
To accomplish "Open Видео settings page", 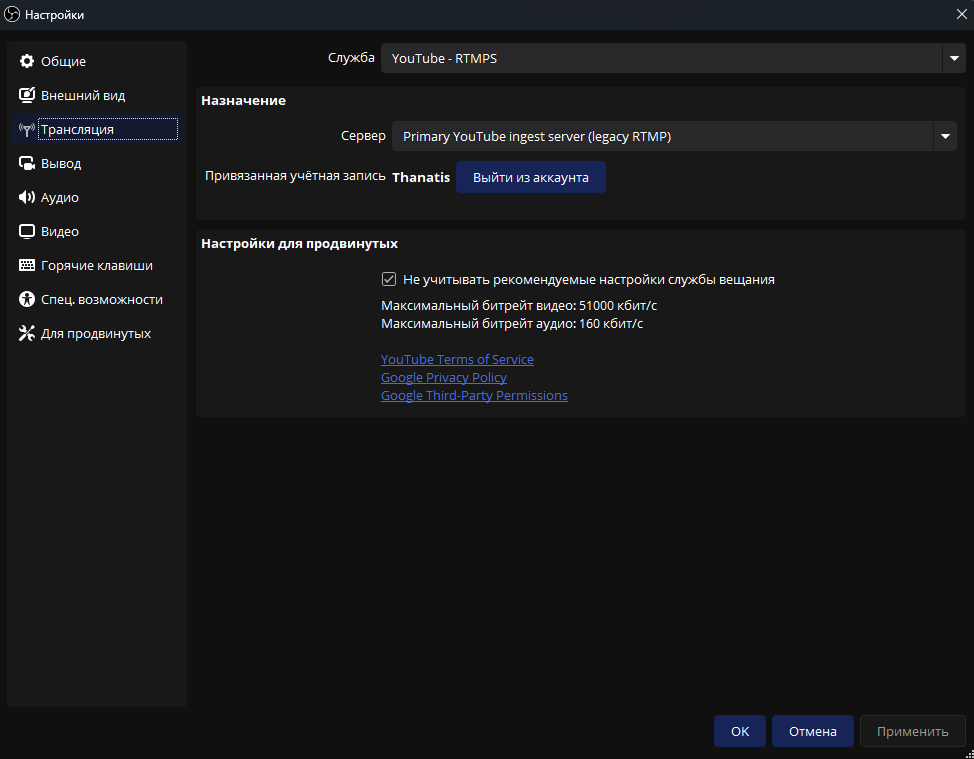I will pyautogui.click(x=95, y=232).
